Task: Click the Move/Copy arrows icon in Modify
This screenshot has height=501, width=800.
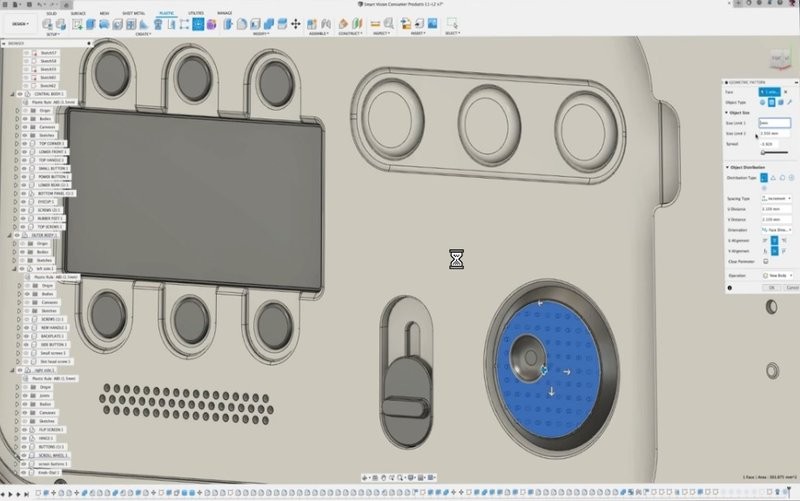Action: [297, 23]
